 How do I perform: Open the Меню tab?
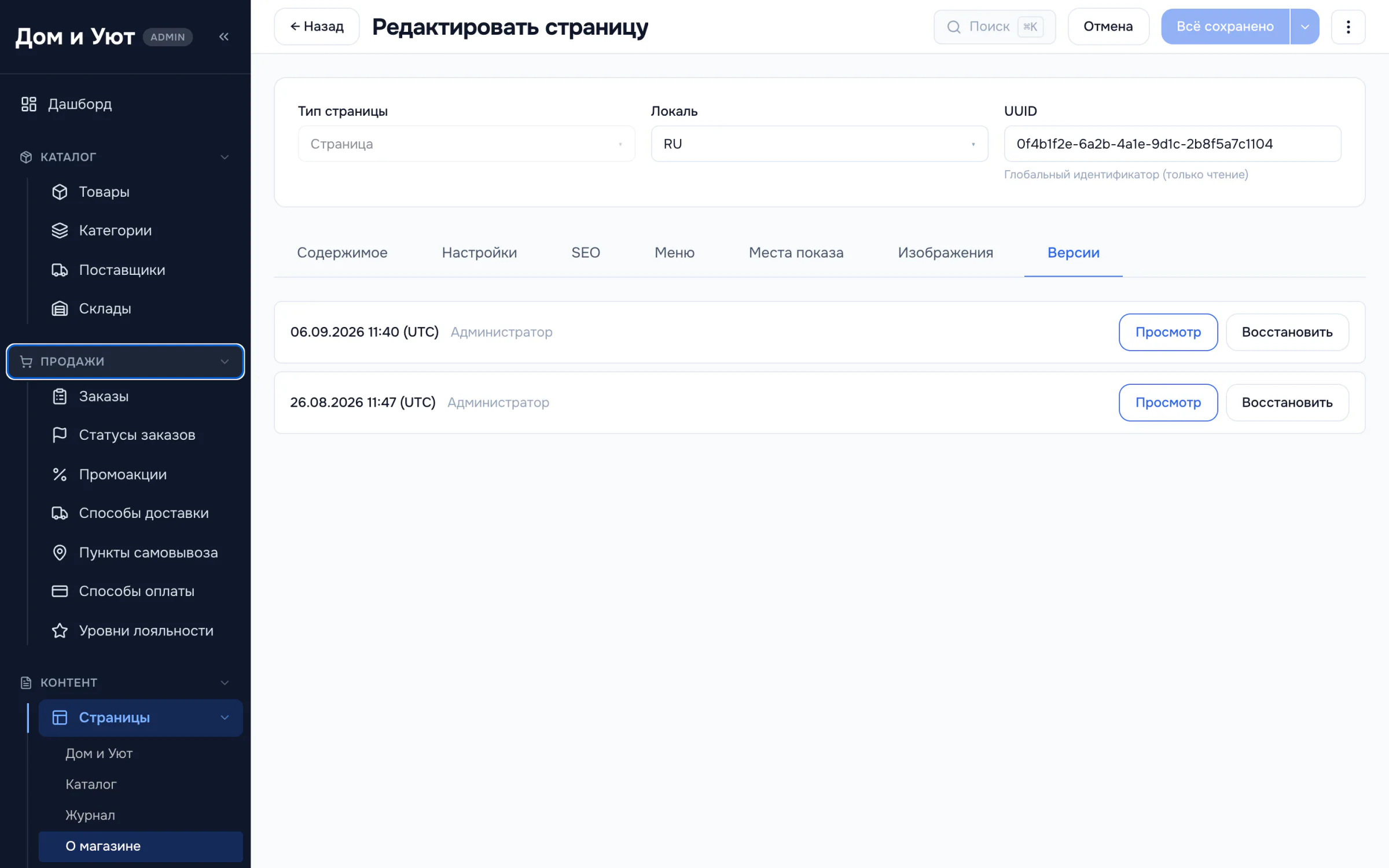point(674,253)
